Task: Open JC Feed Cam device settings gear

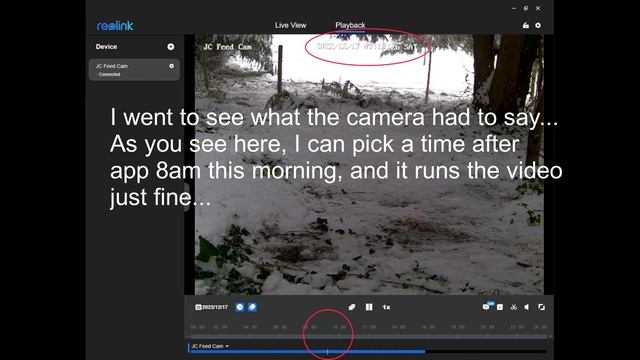Action: [171, 66]
